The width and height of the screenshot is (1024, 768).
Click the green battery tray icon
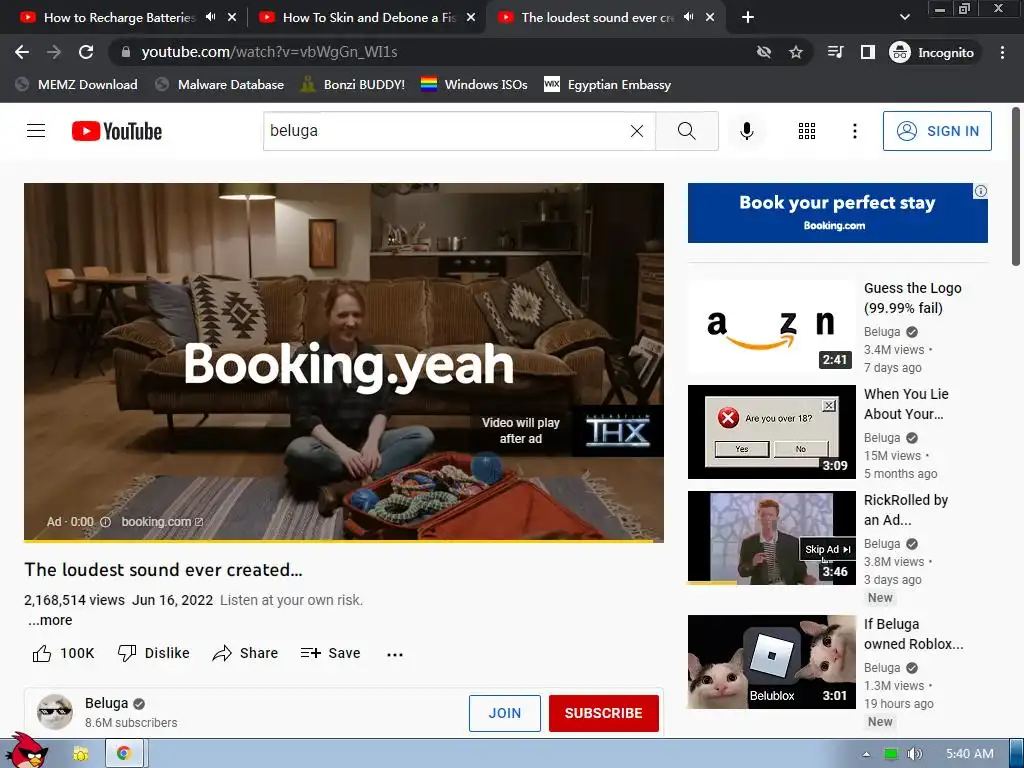(x=891, y=754)
